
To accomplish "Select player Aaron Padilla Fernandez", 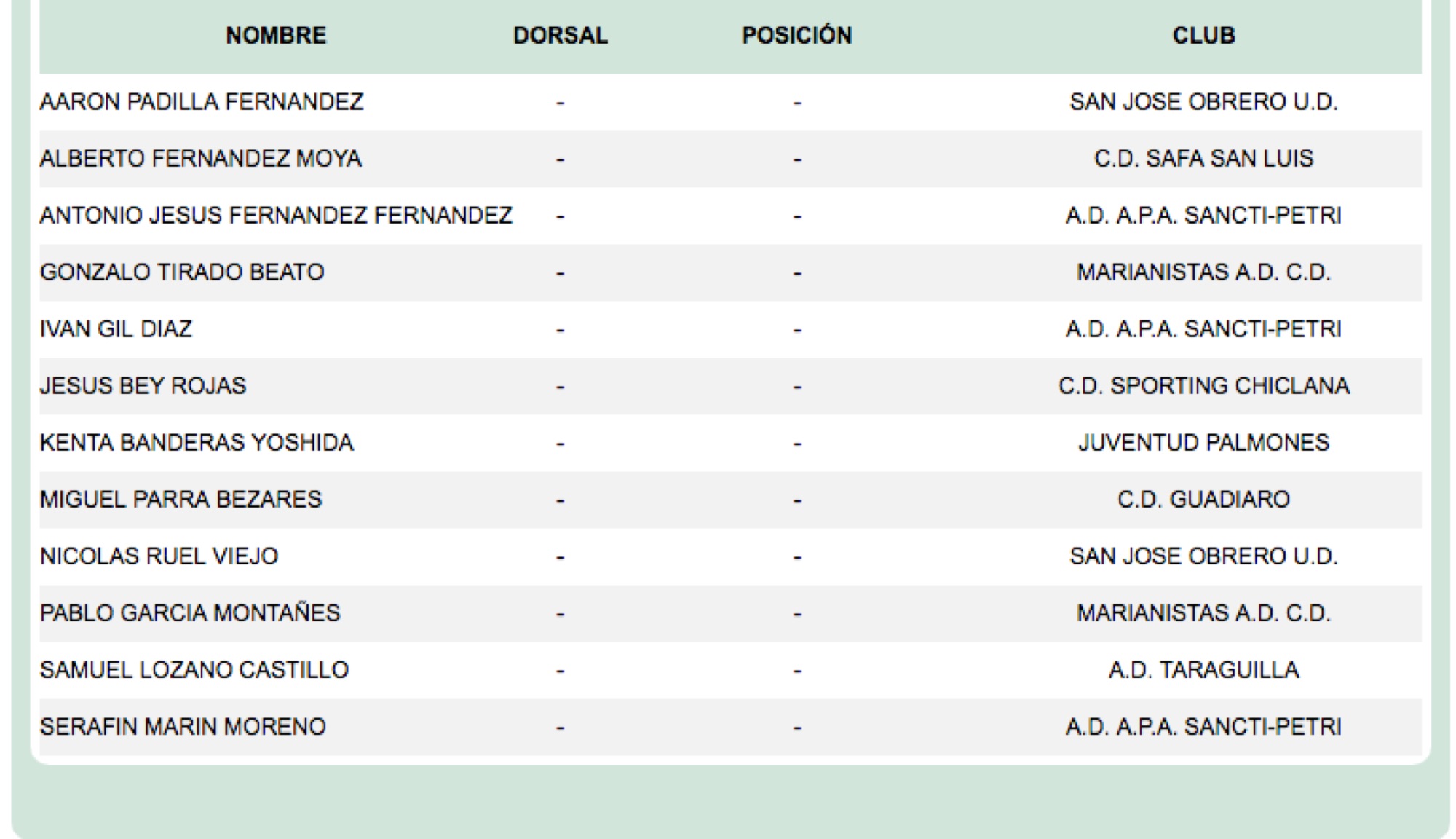I will pyautogui.click(x=202, y=102).
